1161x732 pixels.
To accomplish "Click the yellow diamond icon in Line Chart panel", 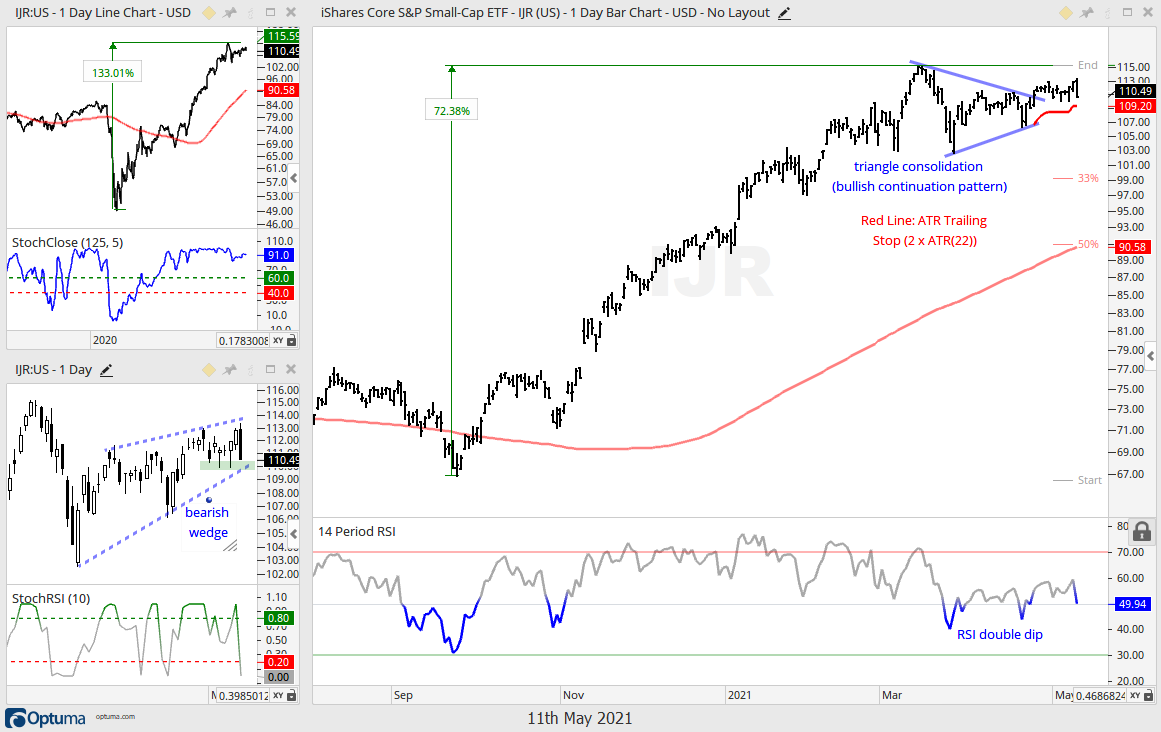I will 209,13.
